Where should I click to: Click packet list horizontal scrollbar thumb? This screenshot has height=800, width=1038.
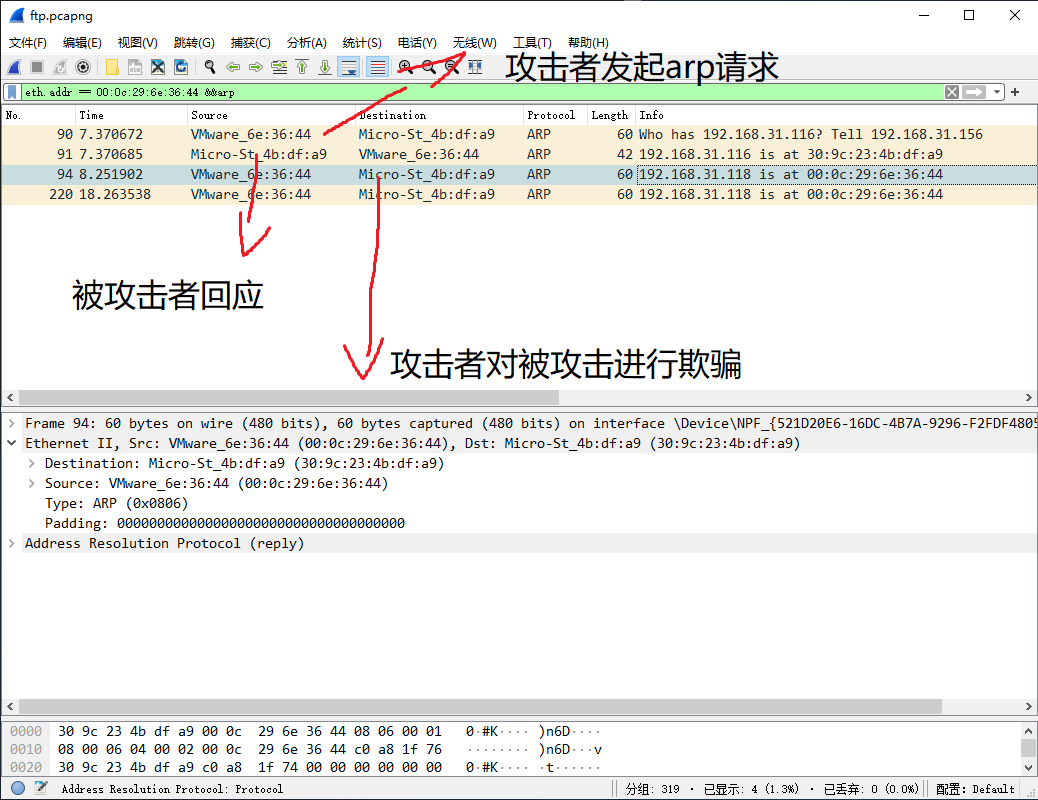coord(289,397)
